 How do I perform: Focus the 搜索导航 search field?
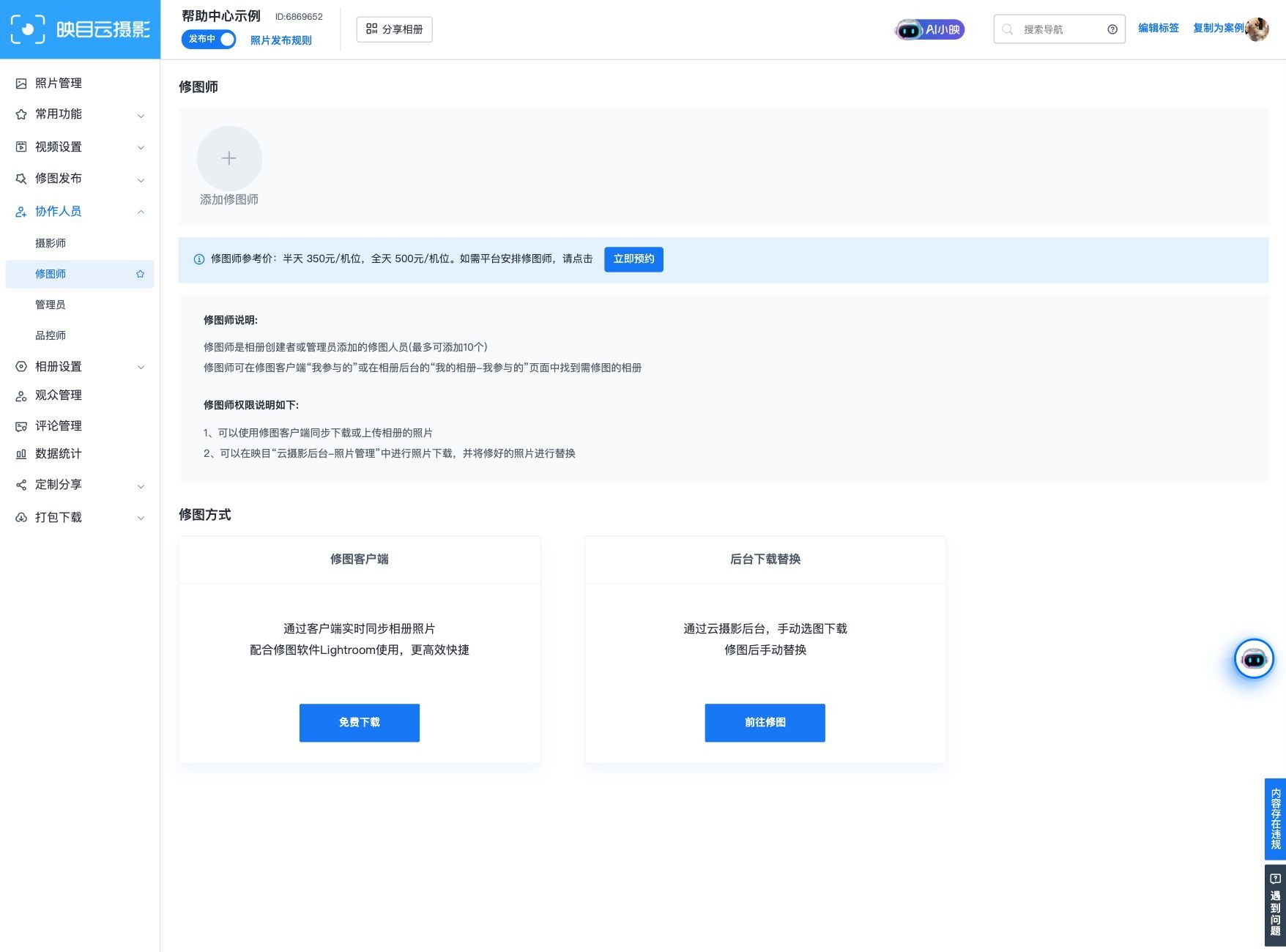coord(1059,29)
